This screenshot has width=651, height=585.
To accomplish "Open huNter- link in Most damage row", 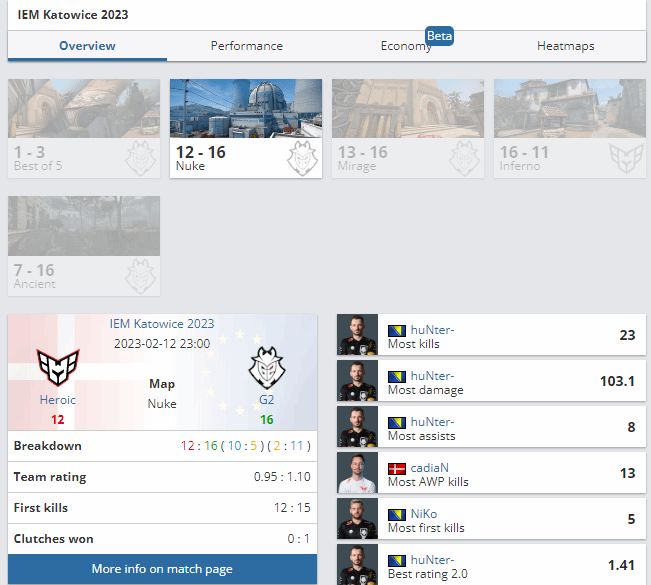I will pos(432,376).
